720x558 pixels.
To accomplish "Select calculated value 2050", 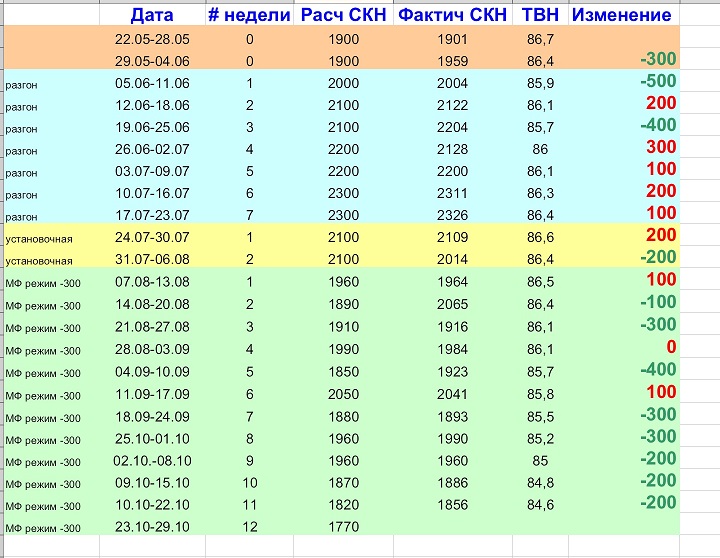I will pos(343,395).
